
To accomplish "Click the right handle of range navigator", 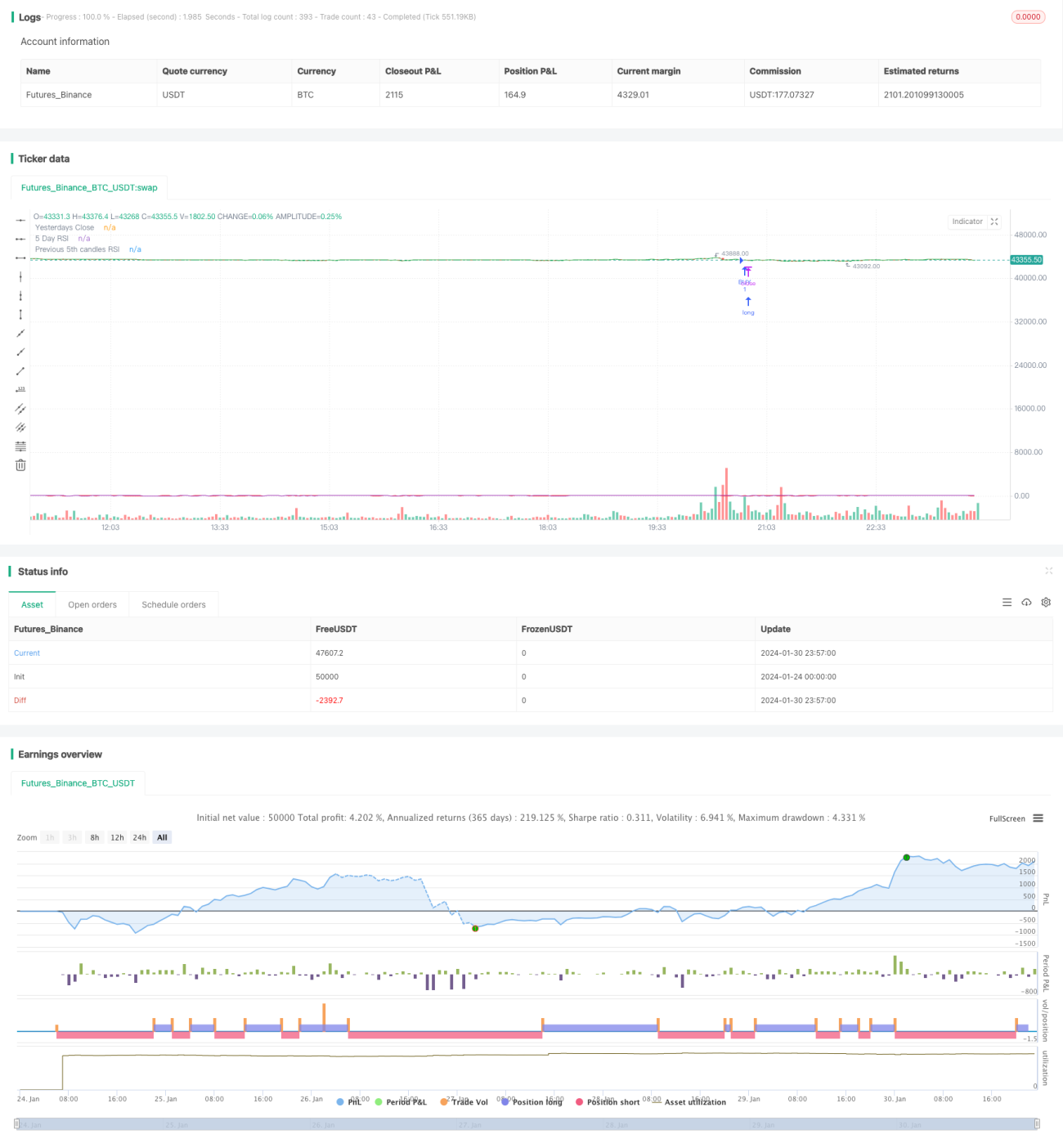I will pos(1038,1124).
